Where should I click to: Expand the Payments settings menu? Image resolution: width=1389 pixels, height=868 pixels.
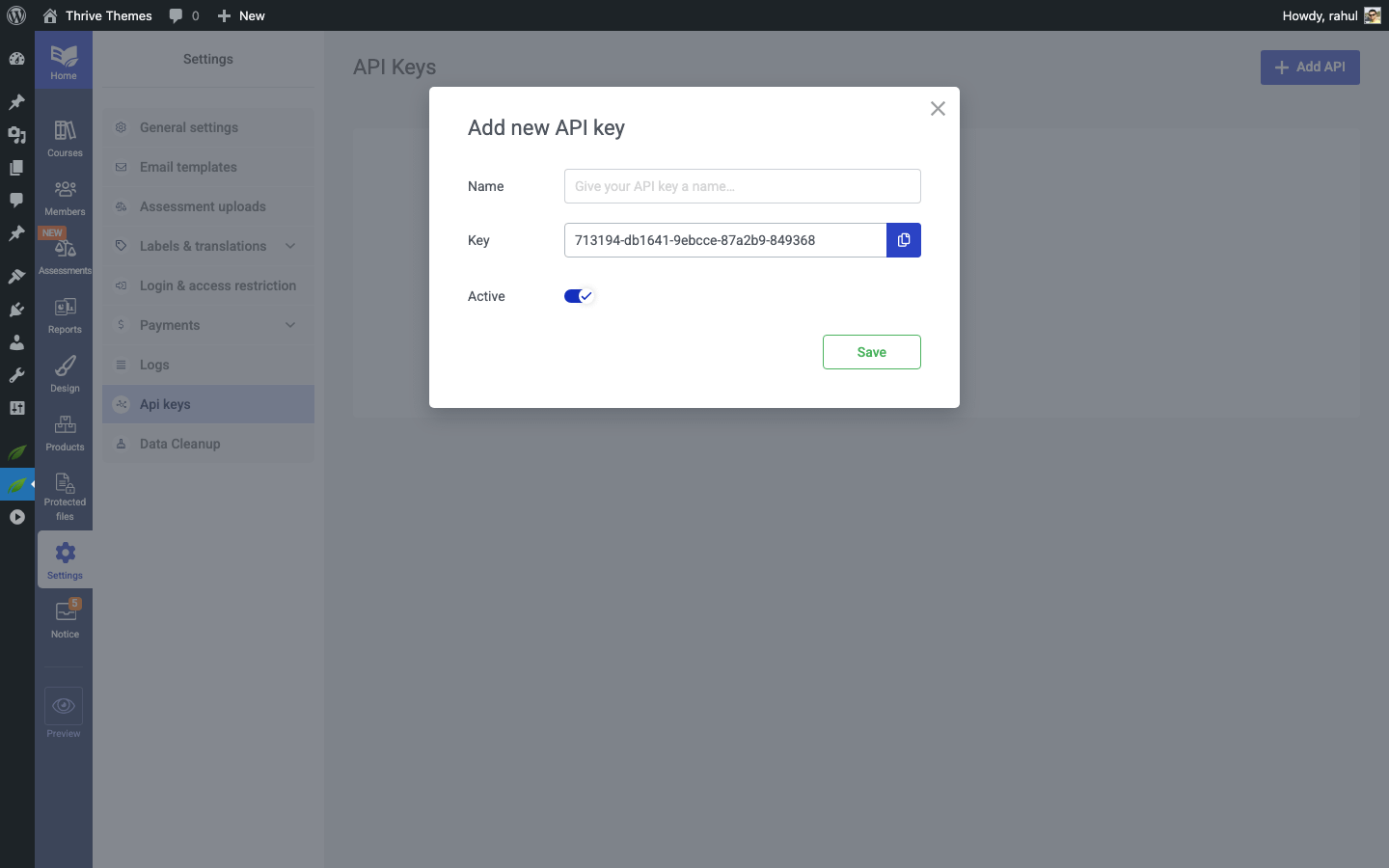point(169,325)
